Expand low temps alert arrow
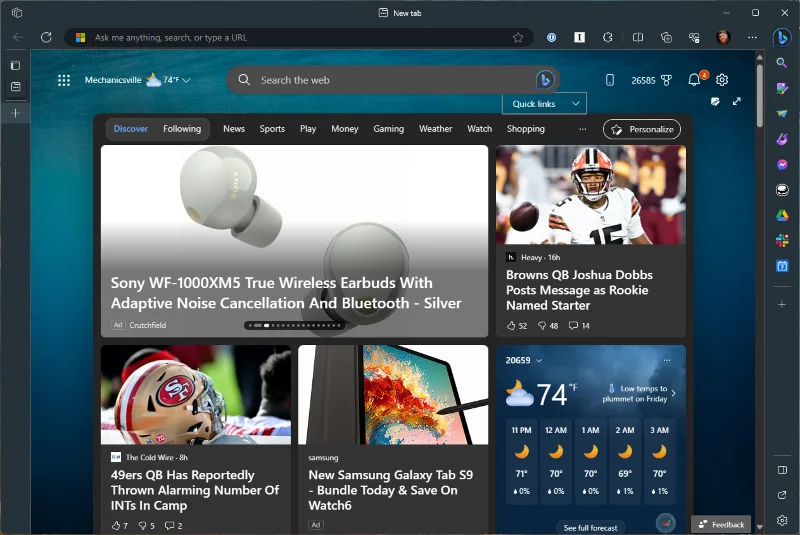The image size is (800, 535). [673, 393]
